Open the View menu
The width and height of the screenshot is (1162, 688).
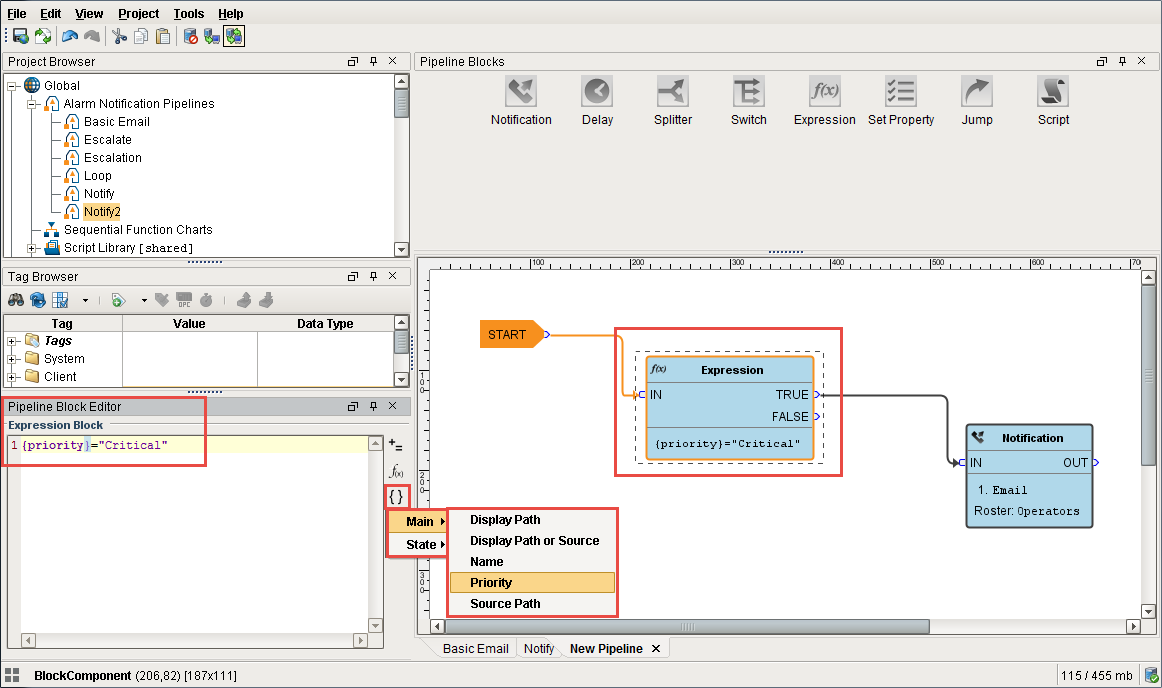pos(89,13)
